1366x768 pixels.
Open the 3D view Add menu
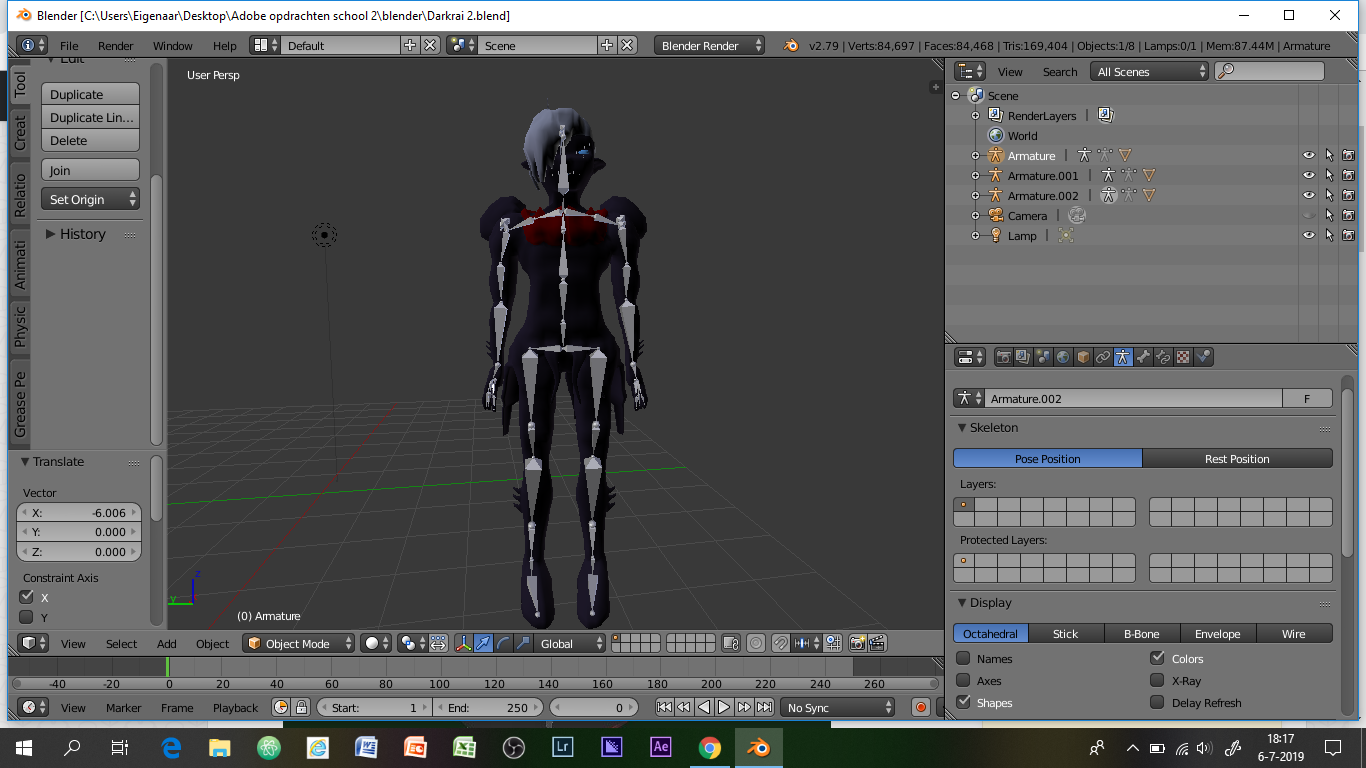167,644
